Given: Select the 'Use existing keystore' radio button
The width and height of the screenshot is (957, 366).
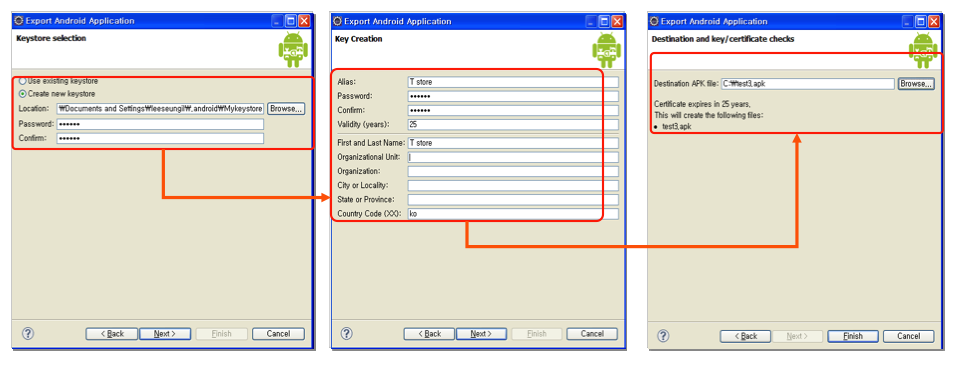Looking at the screenshot, I should (x=23, y=81).
